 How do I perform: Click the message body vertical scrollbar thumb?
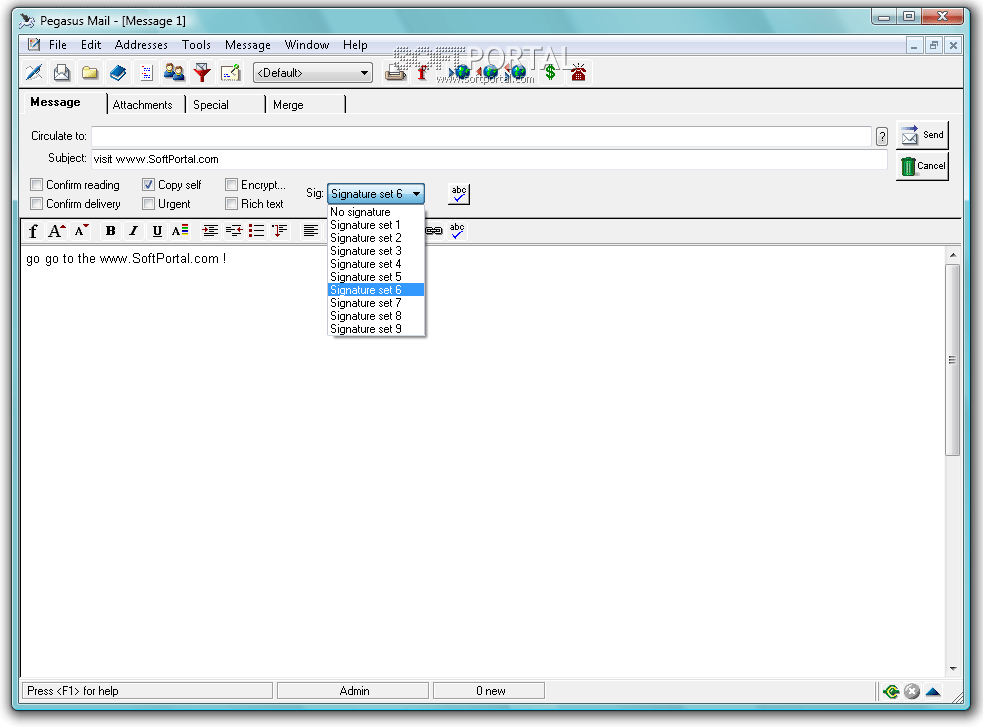click(952, 360)
